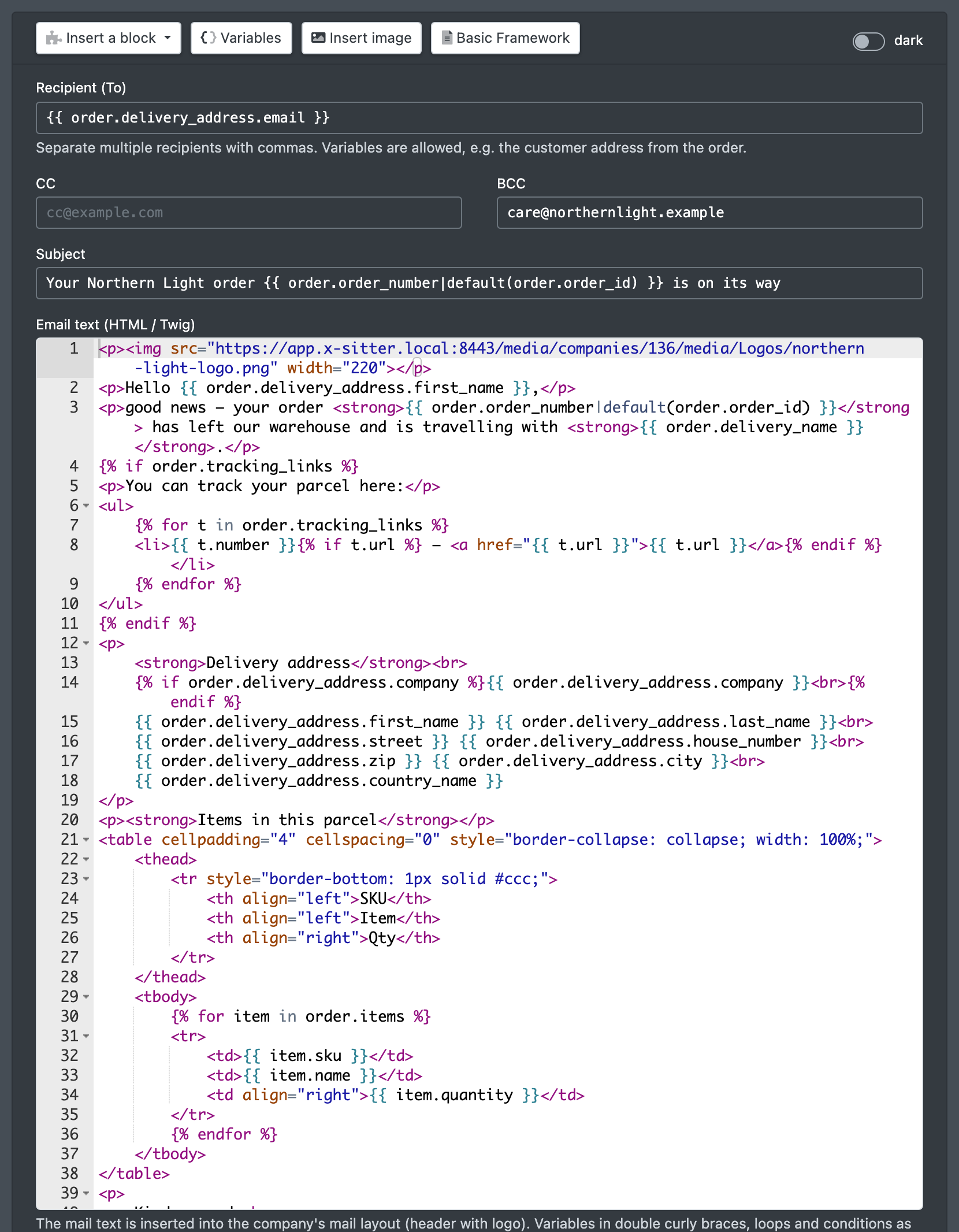Click the 'Qty' header text on line 26
959x1232 pixels.
(382, 938)
